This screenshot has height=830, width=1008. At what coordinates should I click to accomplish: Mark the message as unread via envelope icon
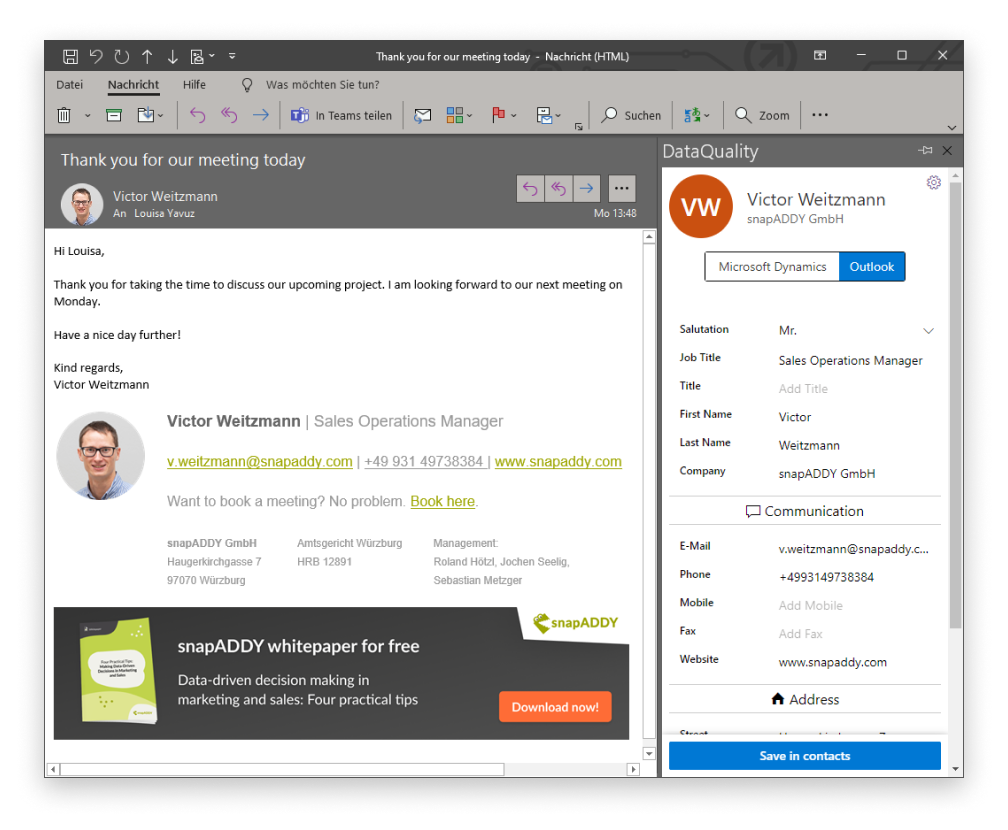pyautogui.click(x=421, y=115)
